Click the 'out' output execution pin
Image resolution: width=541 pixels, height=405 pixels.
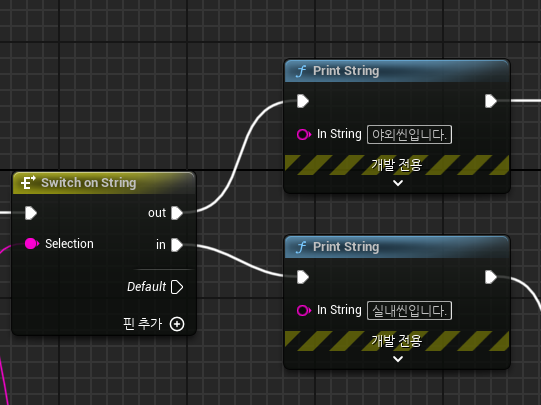(177, 213)
